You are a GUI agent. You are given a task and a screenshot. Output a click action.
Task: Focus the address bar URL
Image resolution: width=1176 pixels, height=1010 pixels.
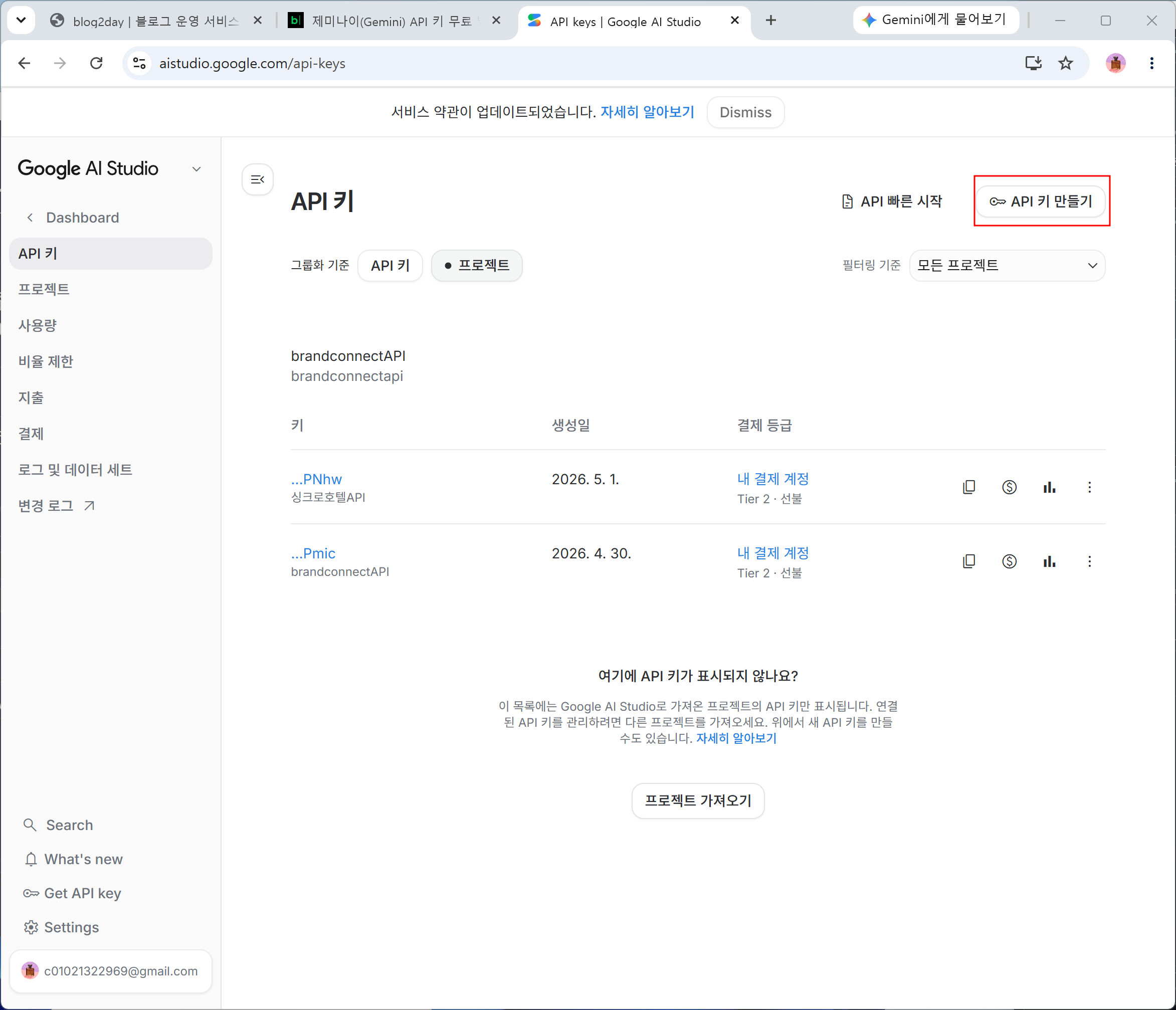click(x=252, y=63)
